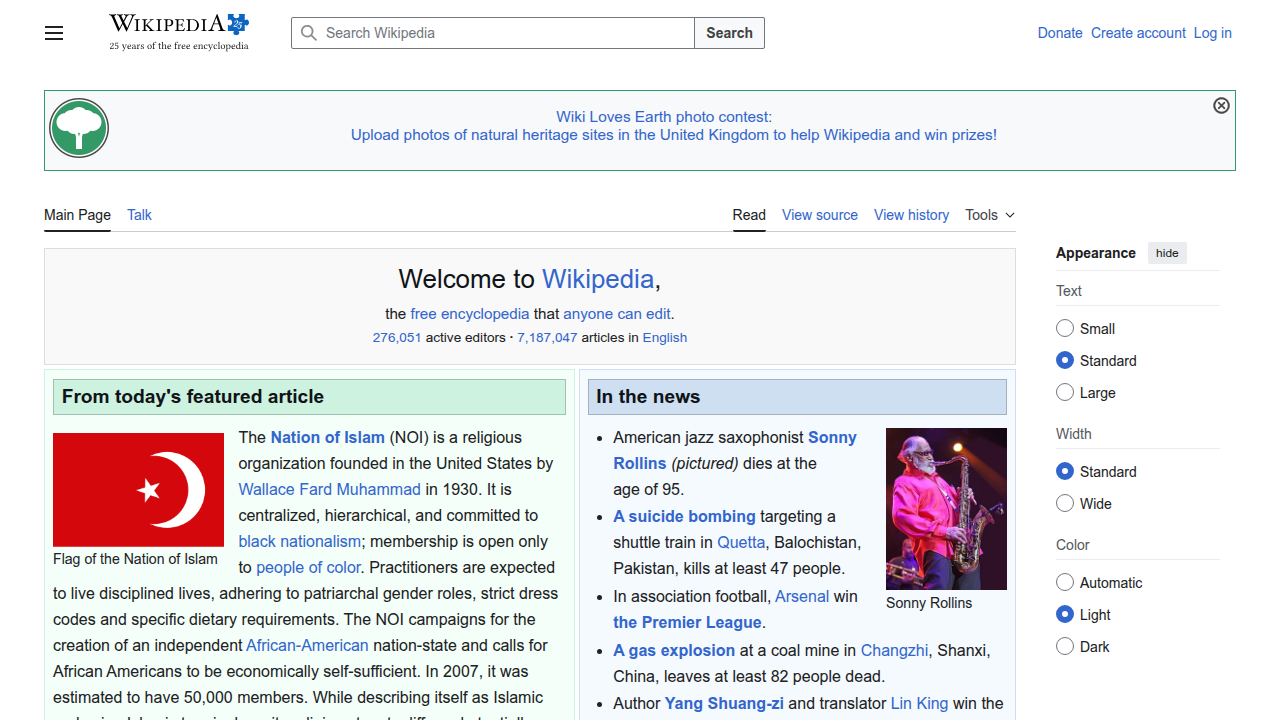The image size is (1280, 720).
Task: Open the anyone can edit link
Action: click(617, 314)
